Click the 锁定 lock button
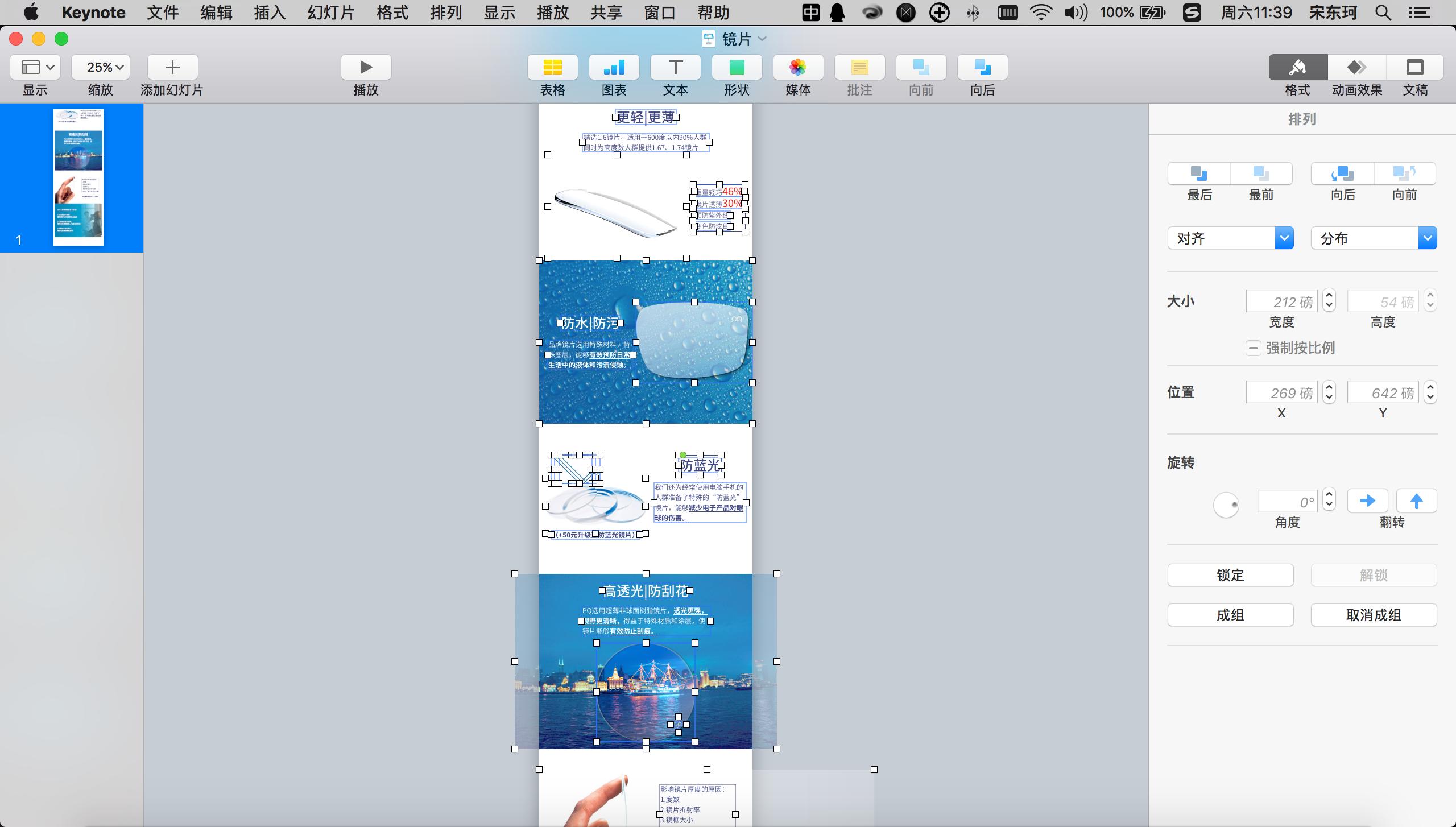Screen dimensions: 1456x827 pos(1230,575)
